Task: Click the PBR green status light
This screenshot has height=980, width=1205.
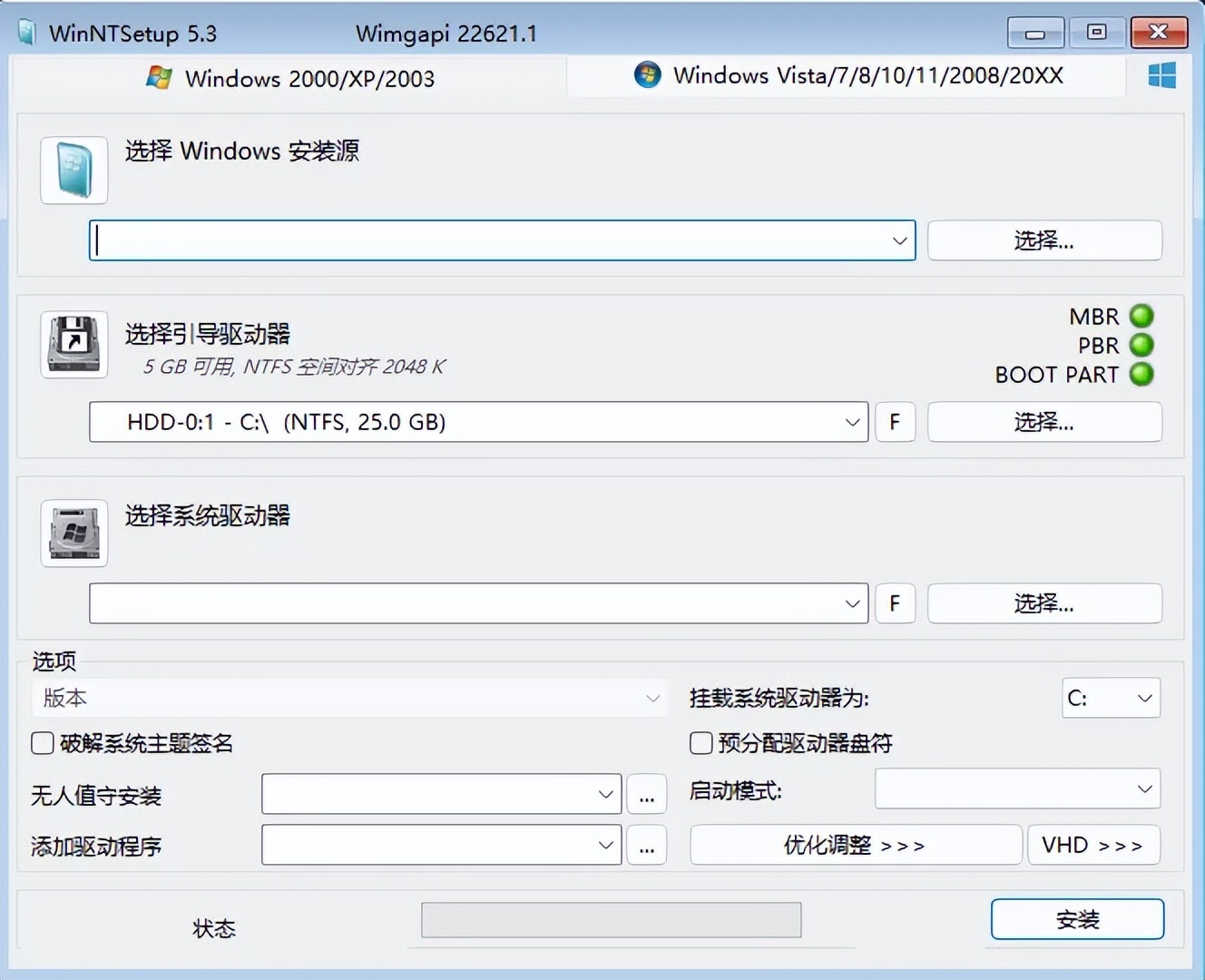Action: point(1141,346)
